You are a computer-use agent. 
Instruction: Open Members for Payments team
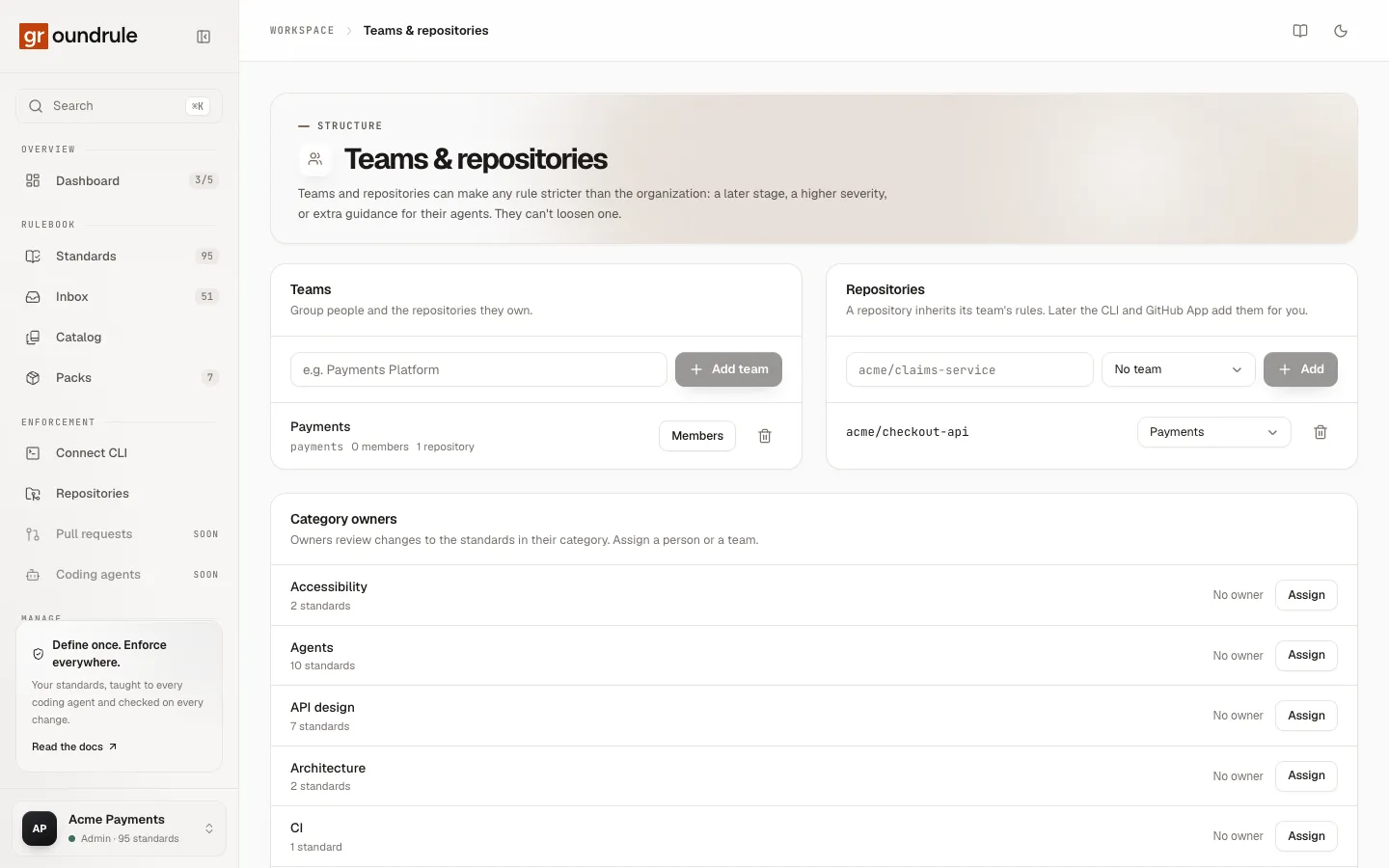point(697,436)
